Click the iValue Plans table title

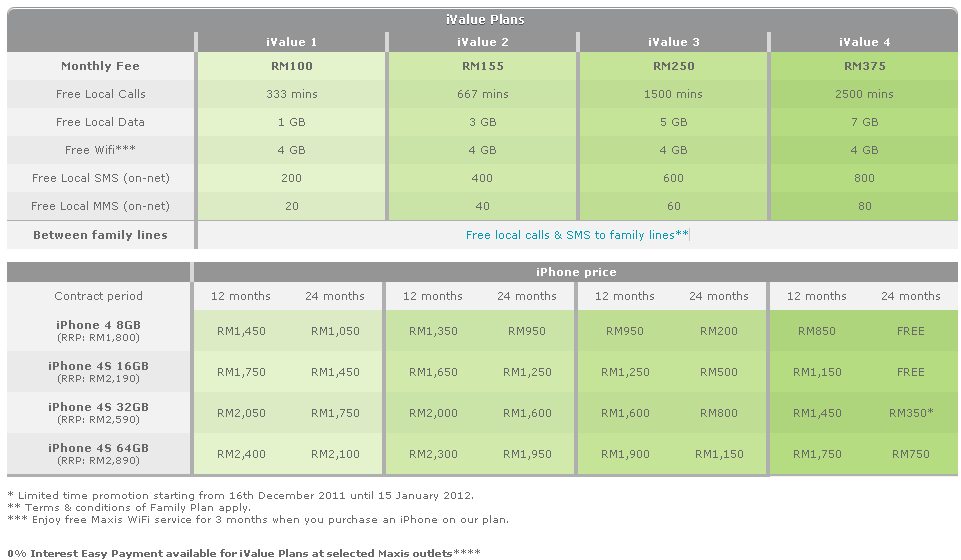click(484, 19)
